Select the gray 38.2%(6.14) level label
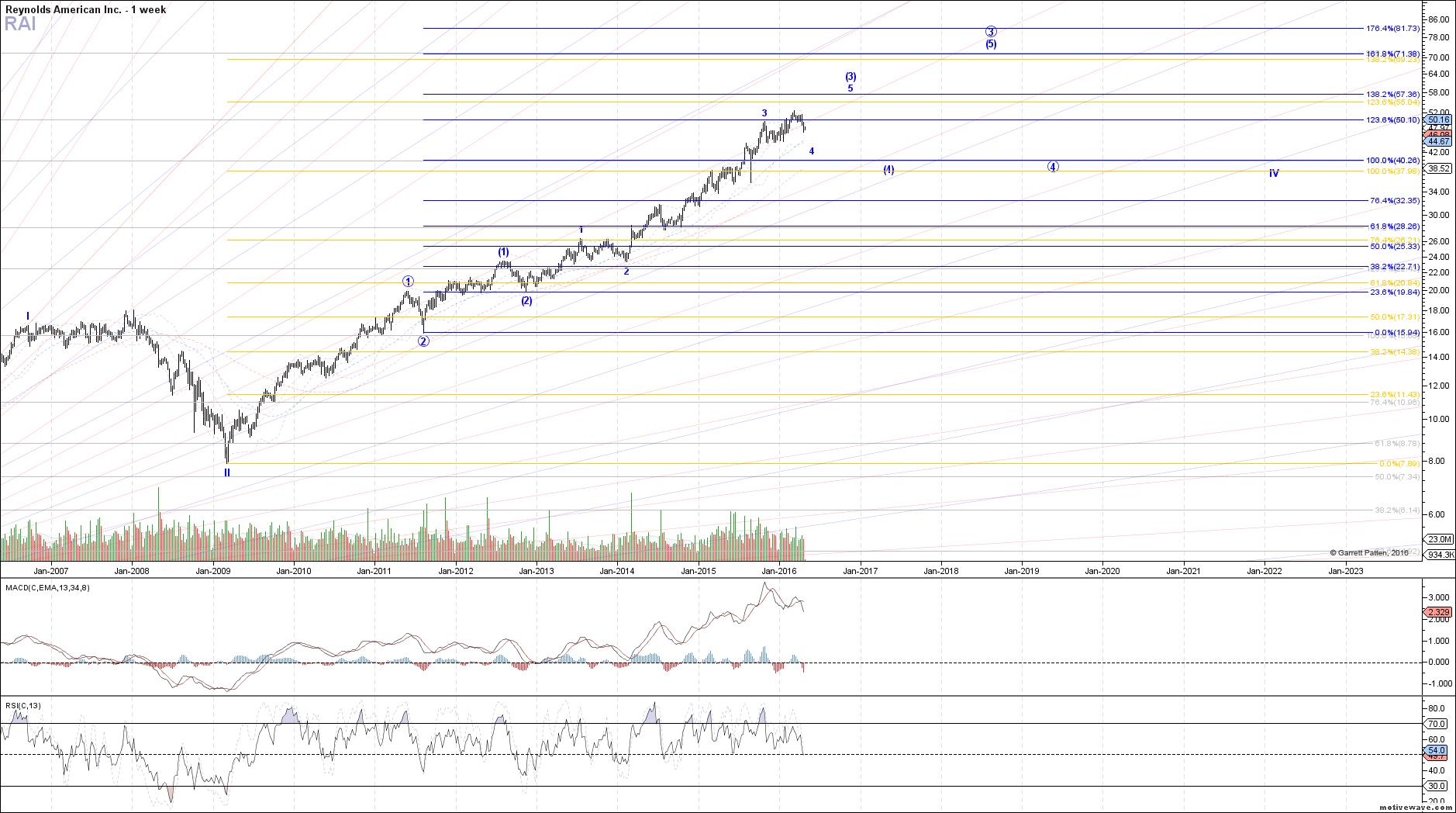Viewport: 1456px width, 813px height. (1397, 510)
